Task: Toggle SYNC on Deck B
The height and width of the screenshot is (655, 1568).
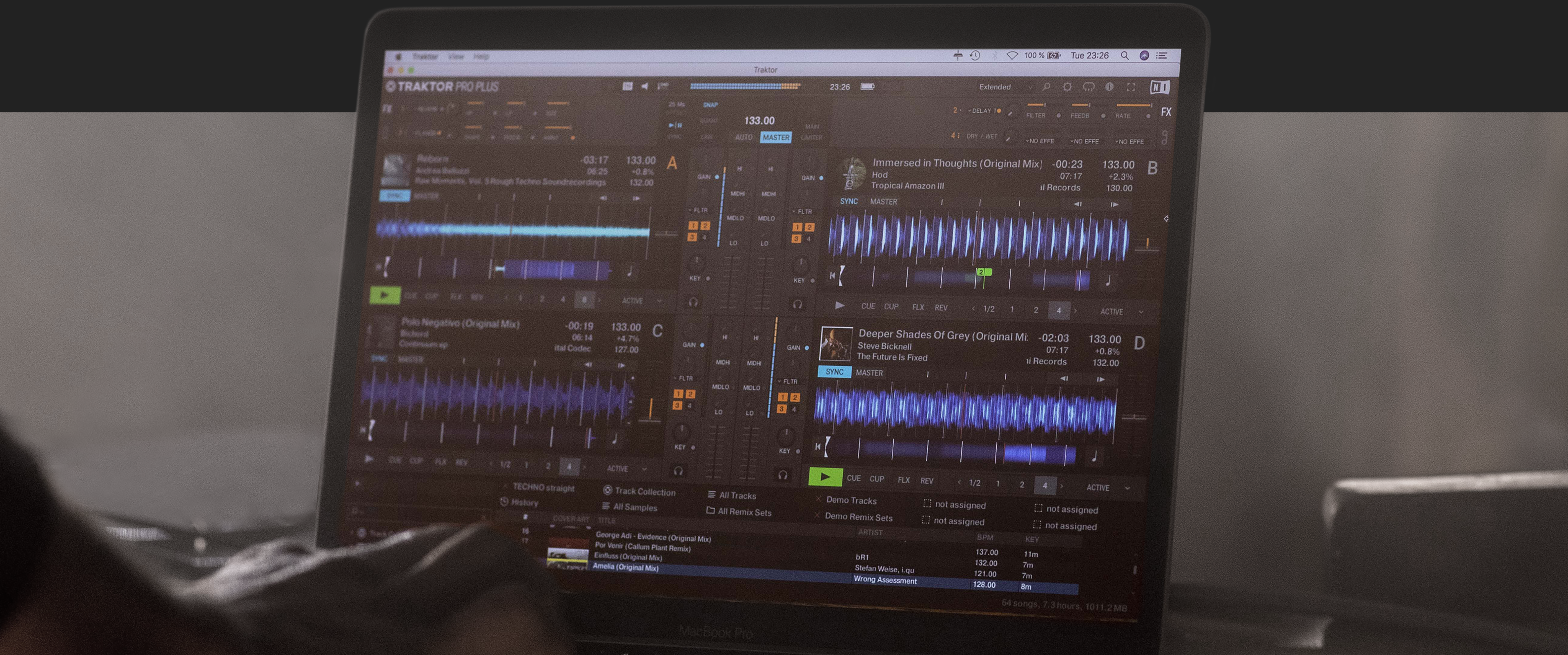Action: click(x=849, y=201)
